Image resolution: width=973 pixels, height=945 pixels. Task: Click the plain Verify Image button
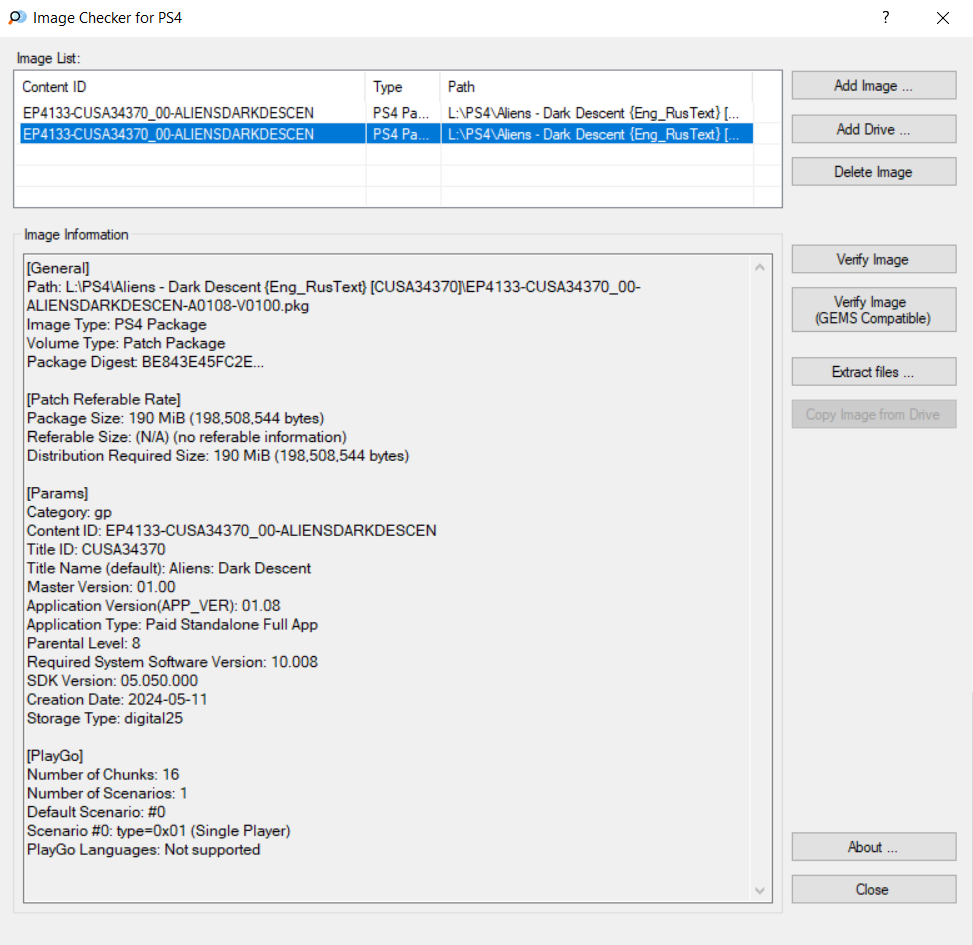873,260
